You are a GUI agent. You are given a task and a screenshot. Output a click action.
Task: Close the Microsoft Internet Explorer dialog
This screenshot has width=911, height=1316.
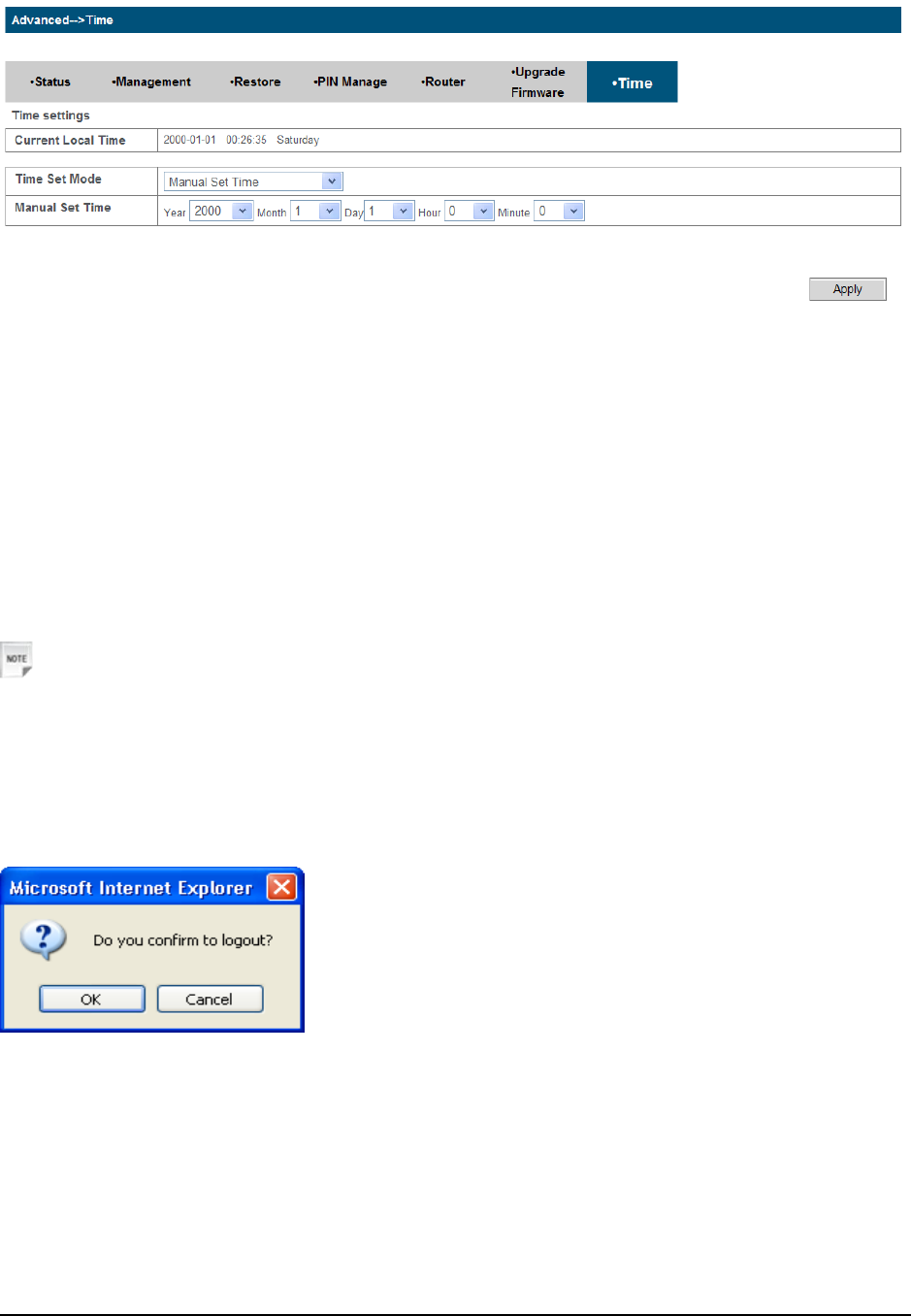tap(281, 887)
